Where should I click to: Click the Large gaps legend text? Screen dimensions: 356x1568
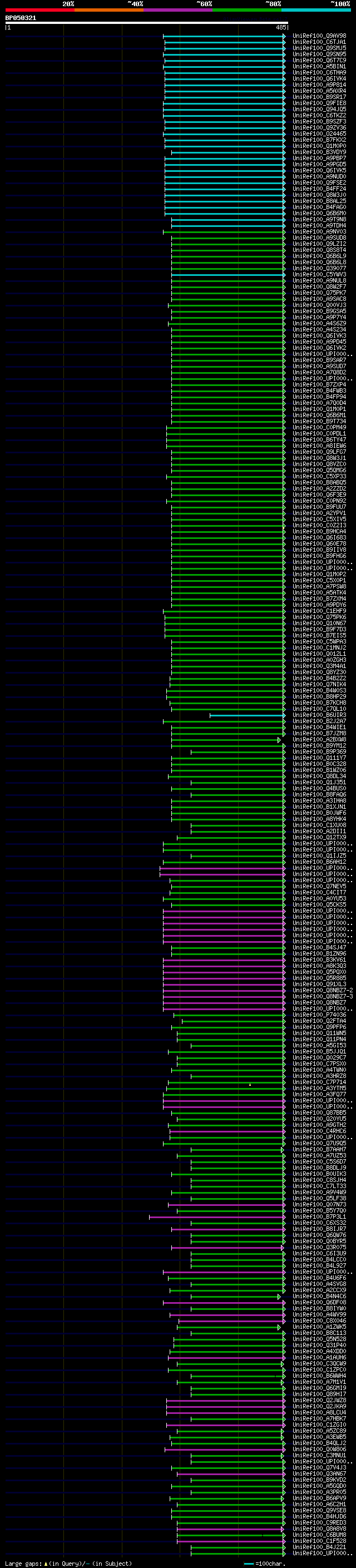(x=68, y=1563)
